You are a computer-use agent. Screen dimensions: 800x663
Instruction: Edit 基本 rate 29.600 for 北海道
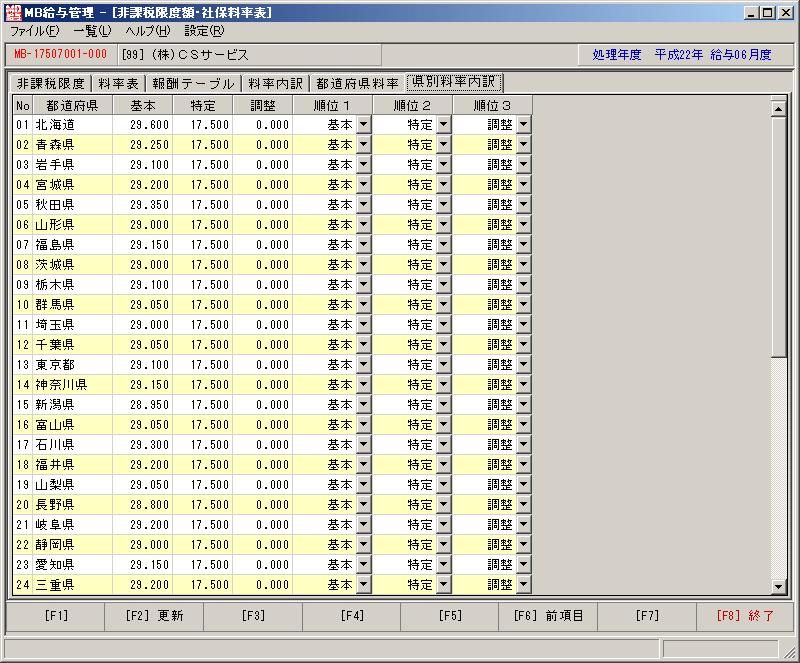coord(142,125)
